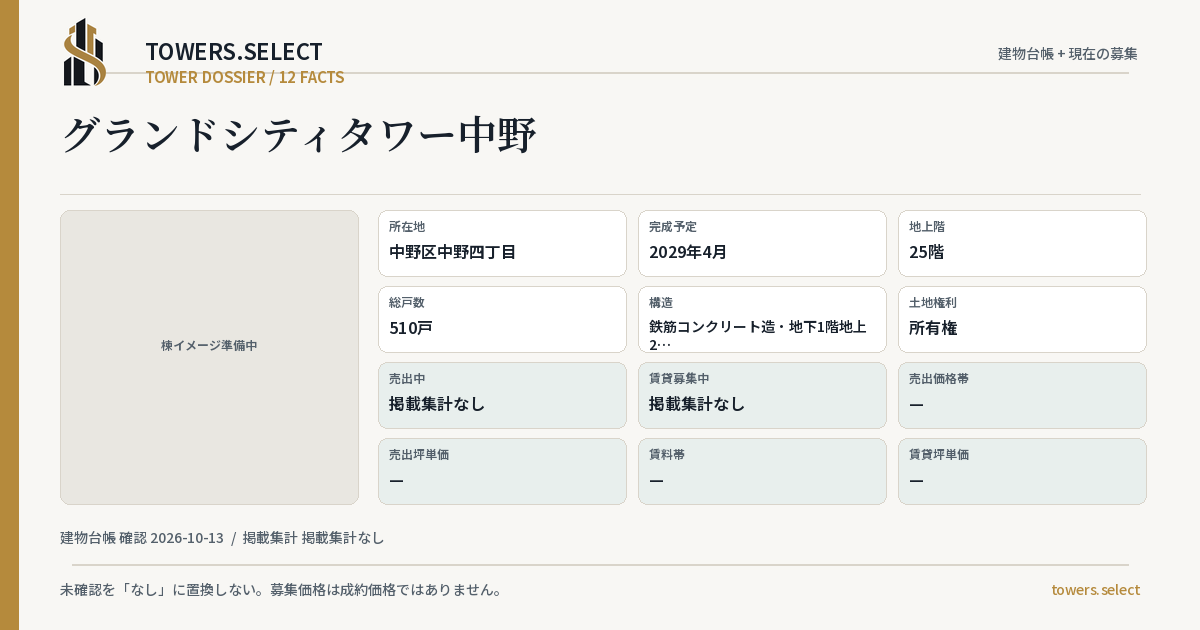Open the towers.select footer link
The height and width of the screenshot is (630, 1200).
[1095, 590]
